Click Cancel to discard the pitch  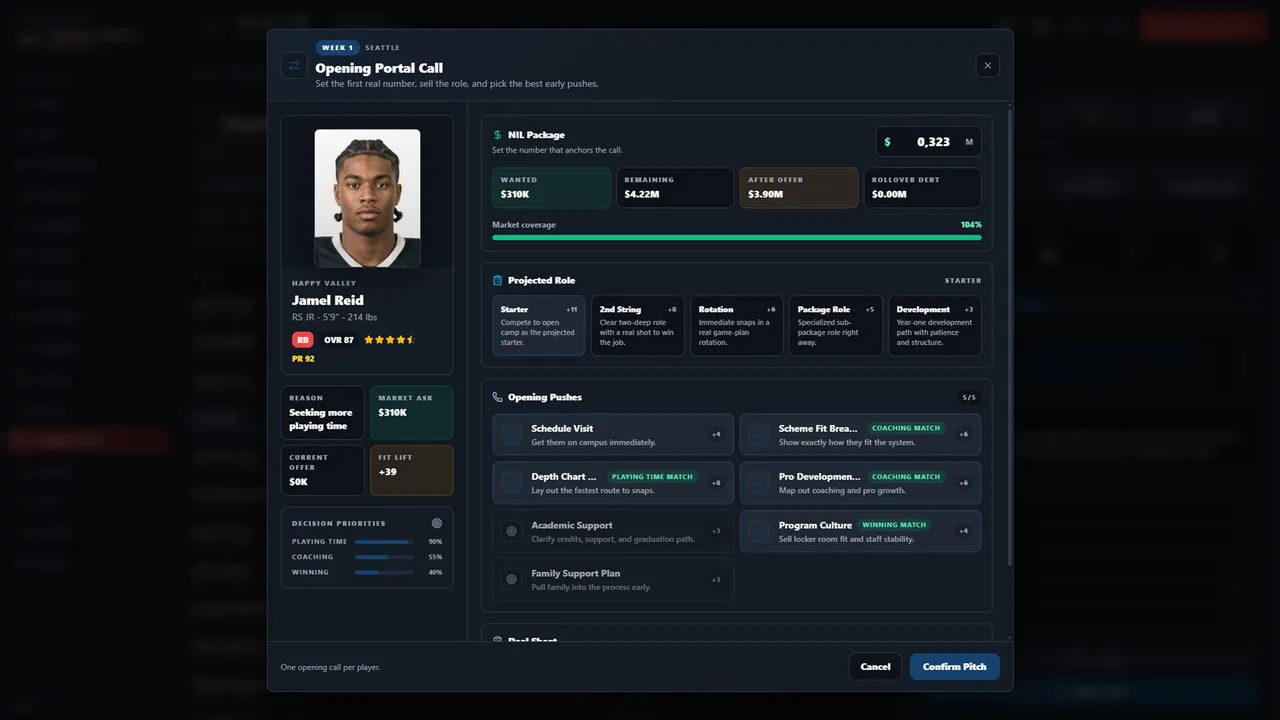tap(875, 667)
